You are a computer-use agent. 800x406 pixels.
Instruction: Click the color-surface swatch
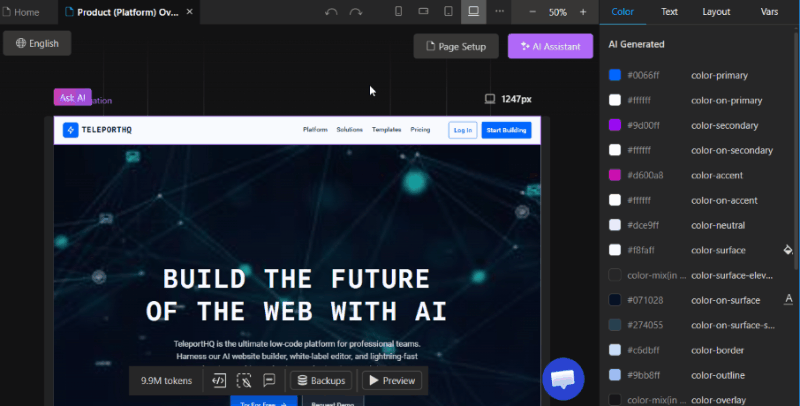[615, 250]
